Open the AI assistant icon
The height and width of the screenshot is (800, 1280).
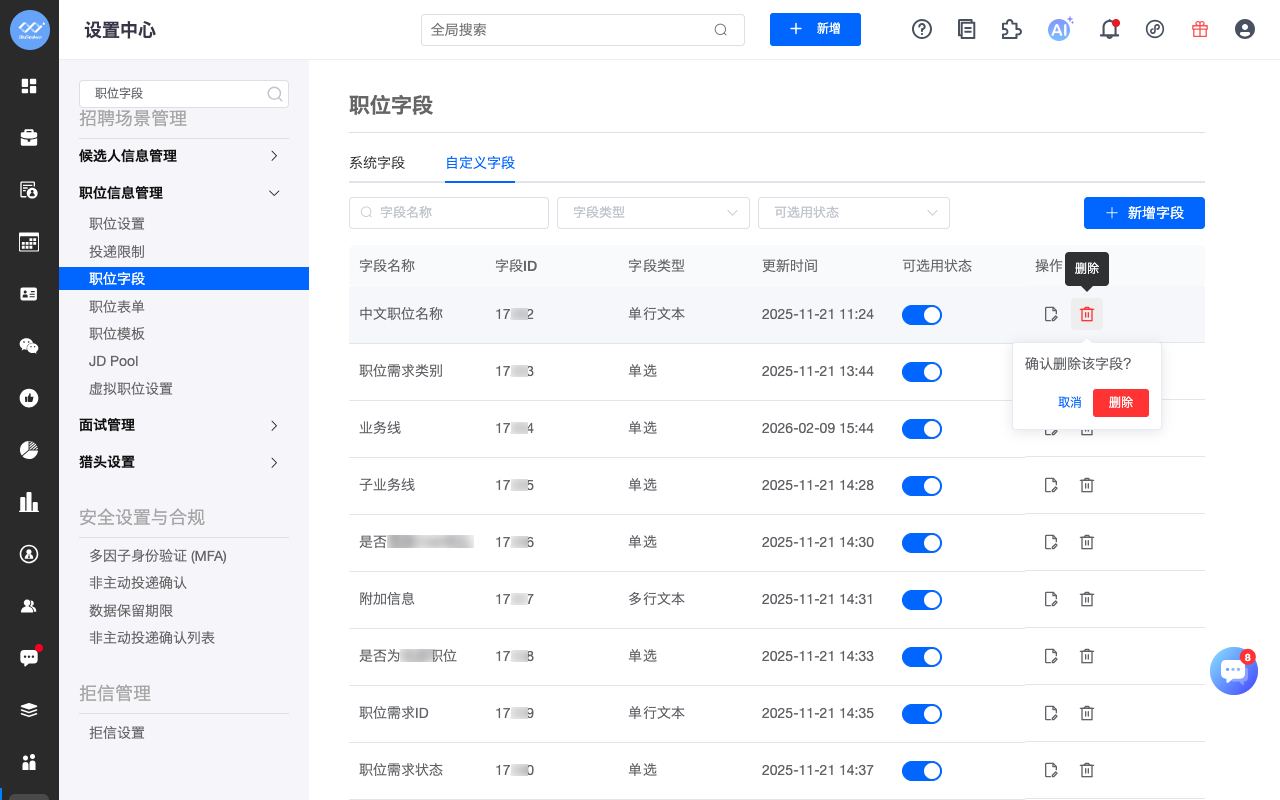tap(1059, 29)
